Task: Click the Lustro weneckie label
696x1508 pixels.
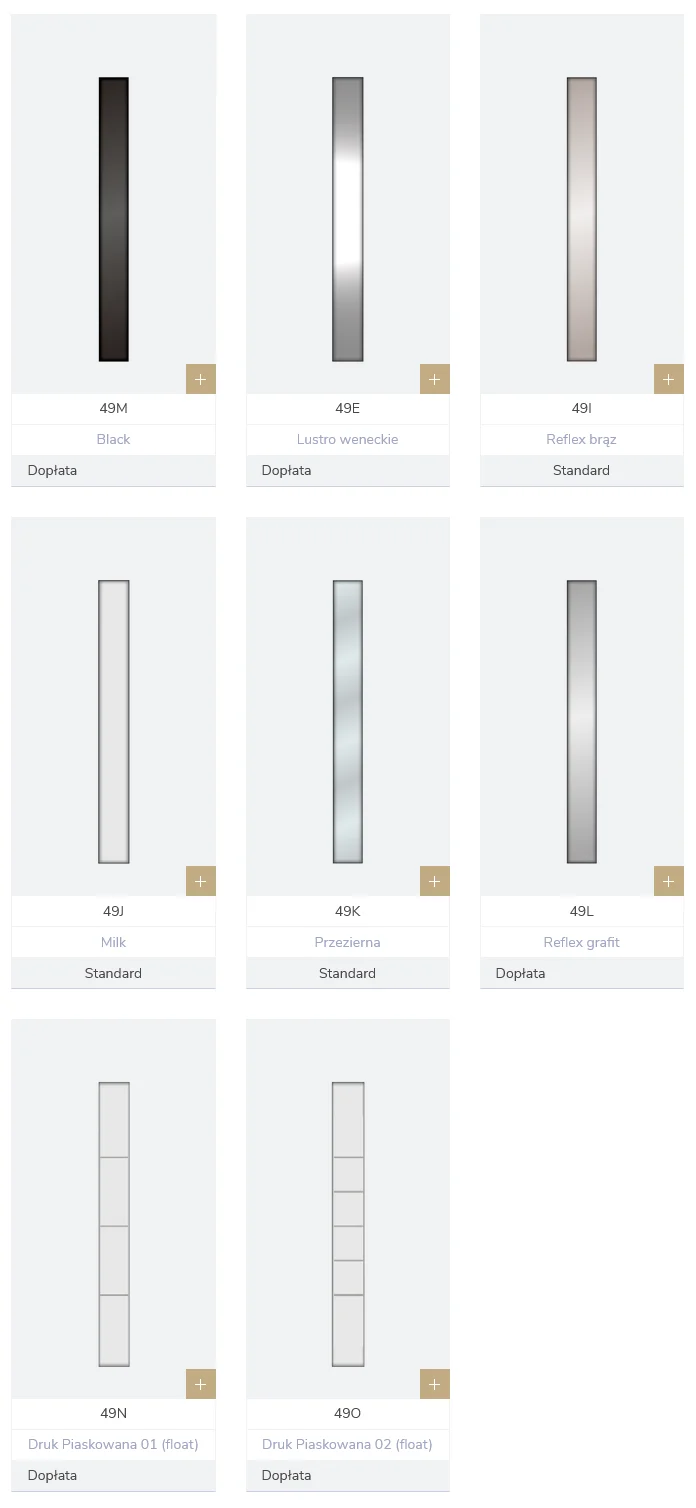Action: pyautogui.click(x=348, y=439)
